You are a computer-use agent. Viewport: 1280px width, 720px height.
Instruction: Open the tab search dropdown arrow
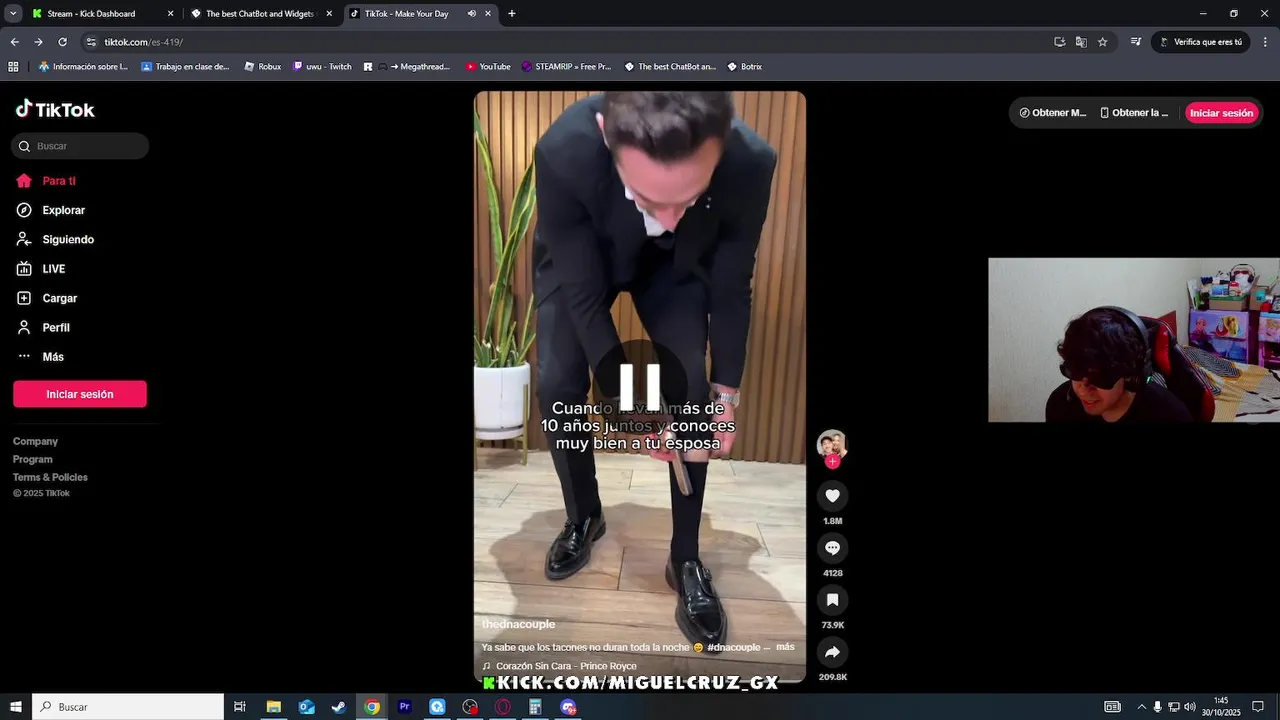tap(13, 14)
